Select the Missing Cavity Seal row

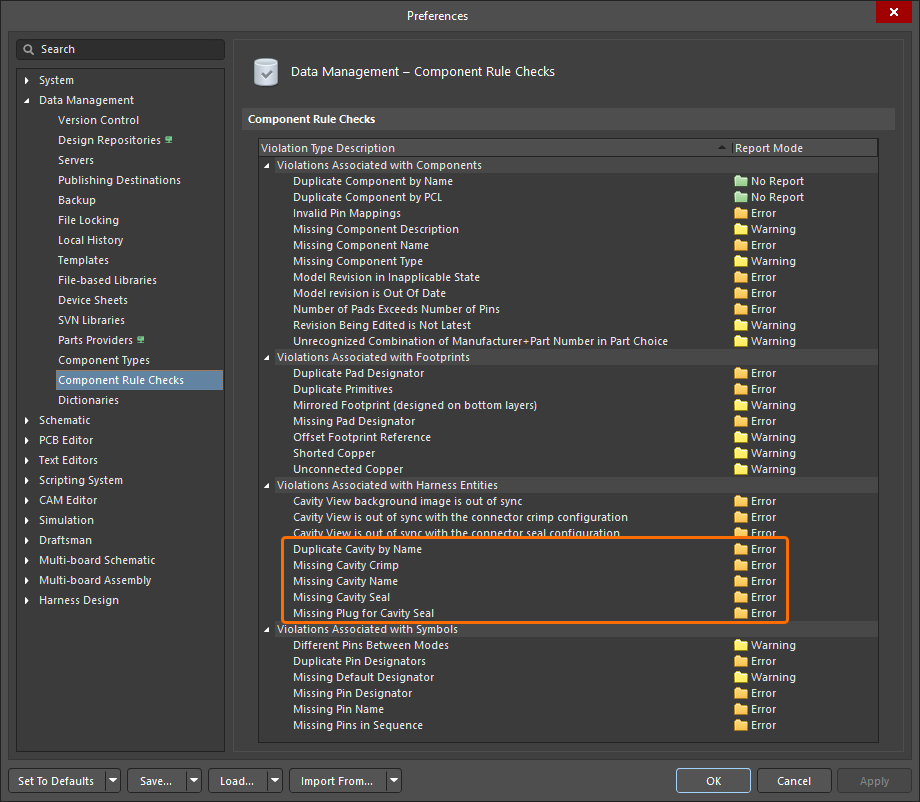tap(568, 597)
